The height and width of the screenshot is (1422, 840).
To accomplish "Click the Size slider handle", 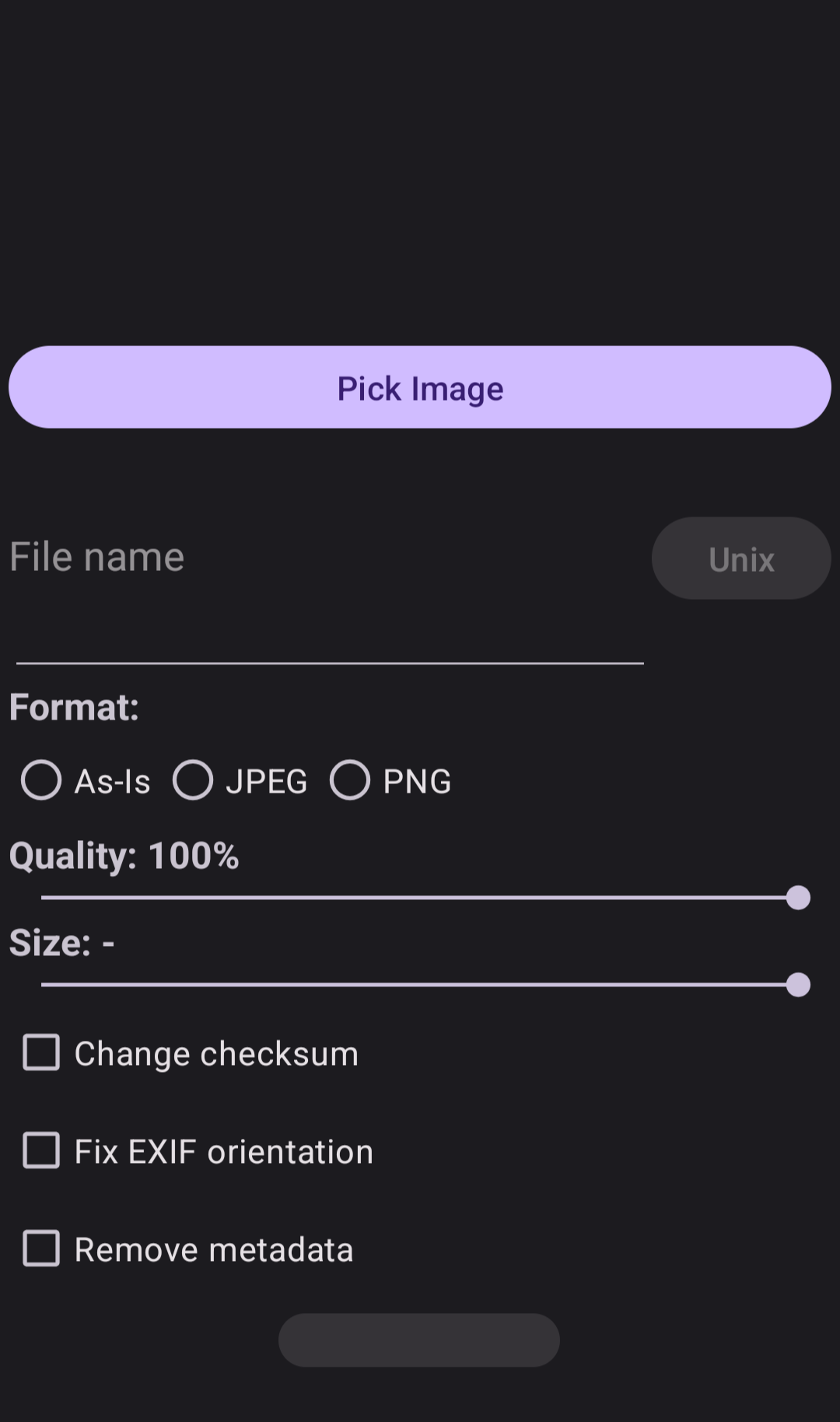I will [x=798, y=985].
